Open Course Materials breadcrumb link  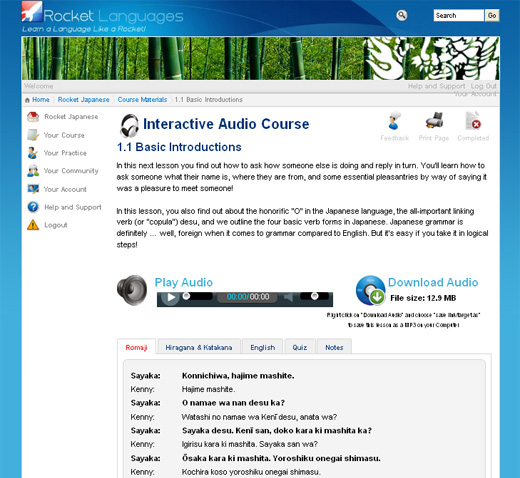click(x=142, y=100)
